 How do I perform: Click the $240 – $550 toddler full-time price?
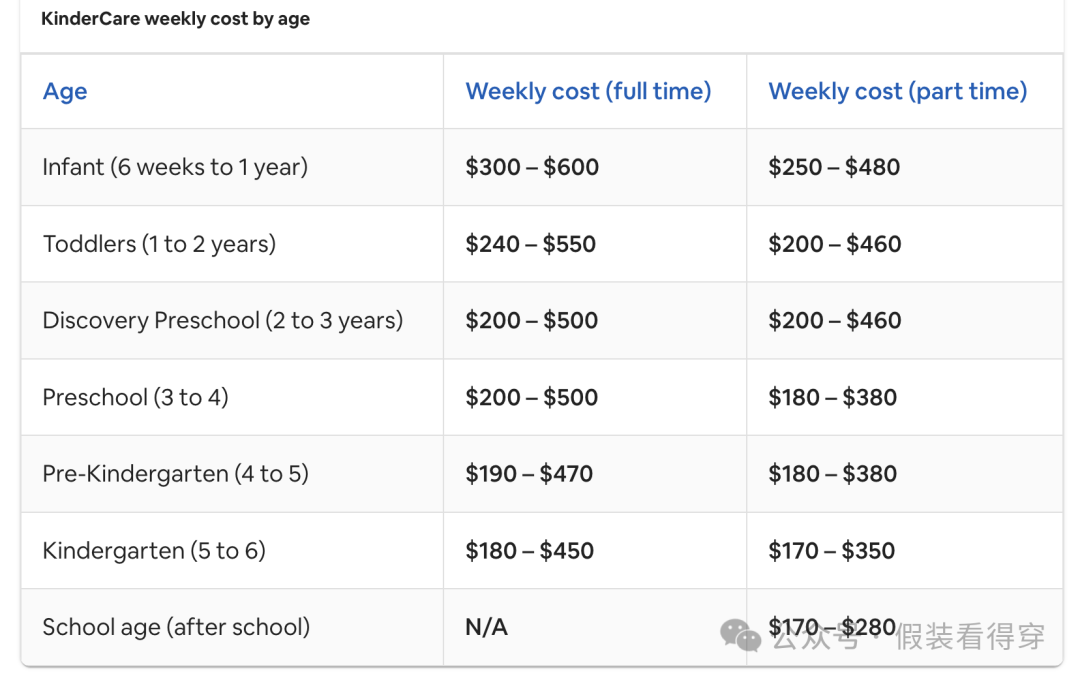point(530,244)
